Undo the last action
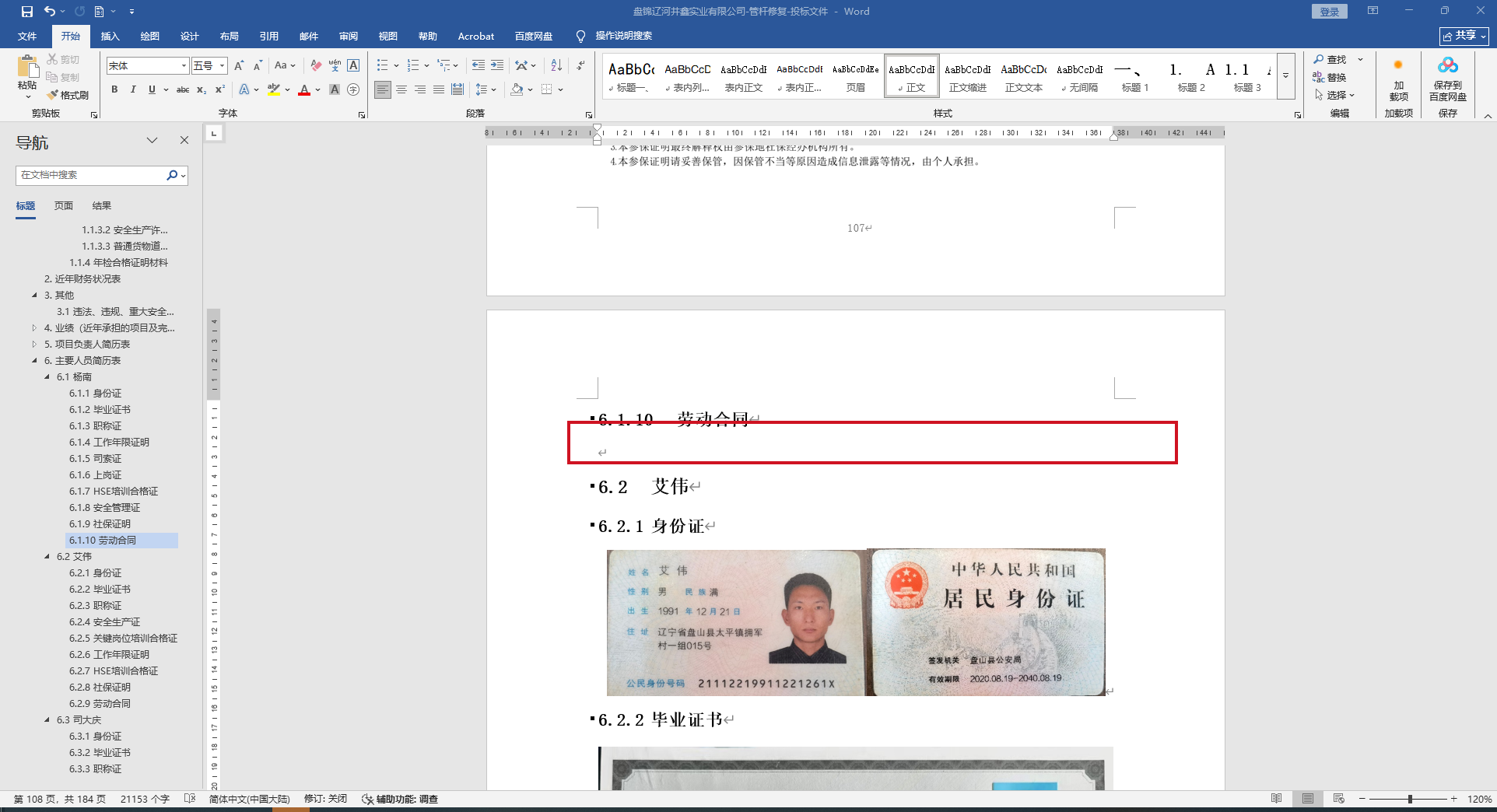Viewport: 1497px width, 812px height. coord(50,12)
